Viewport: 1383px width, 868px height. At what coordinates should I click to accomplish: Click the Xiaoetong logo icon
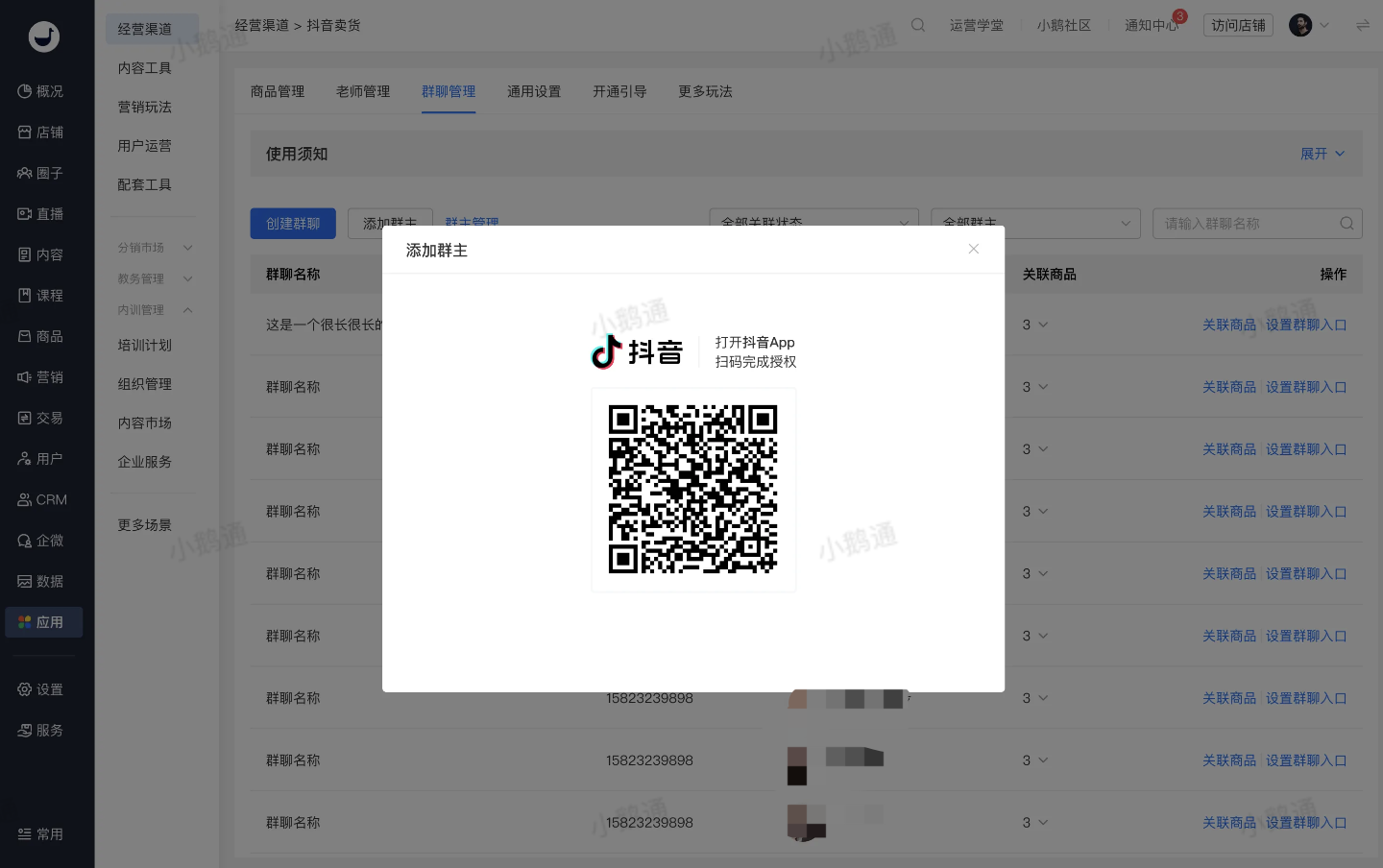[x=44, y=36]
